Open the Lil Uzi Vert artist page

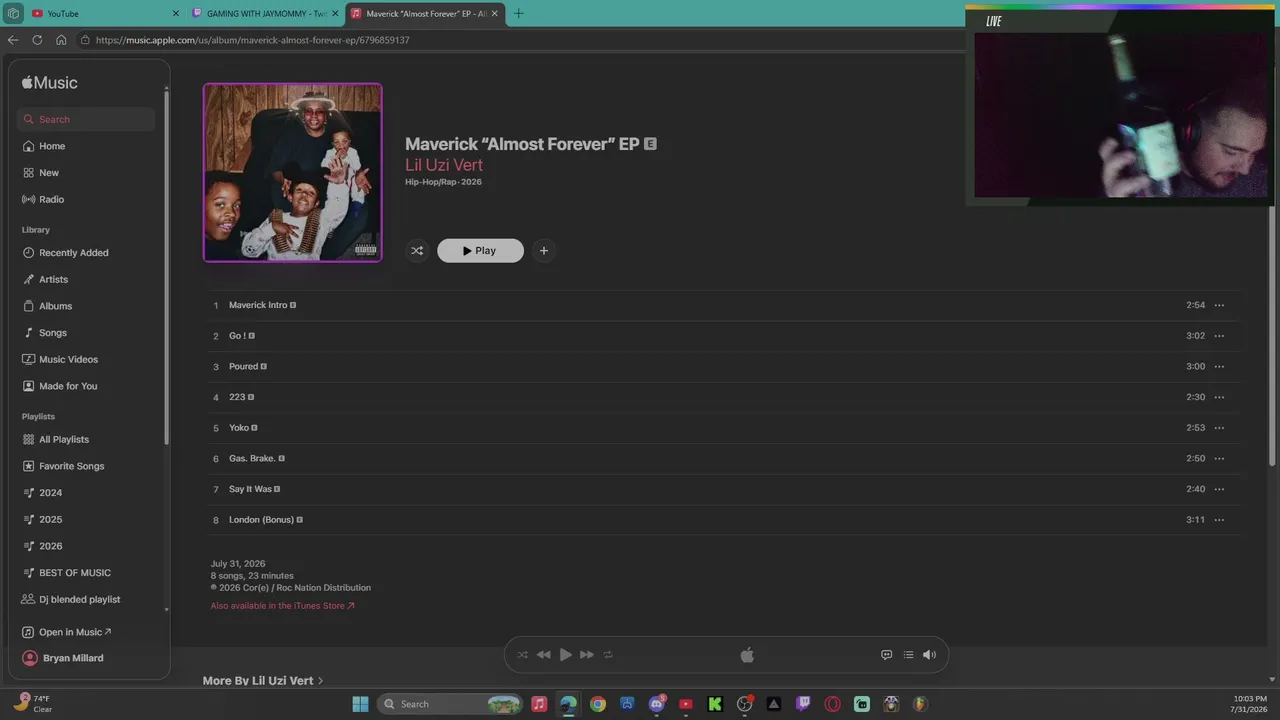(444, 165)
